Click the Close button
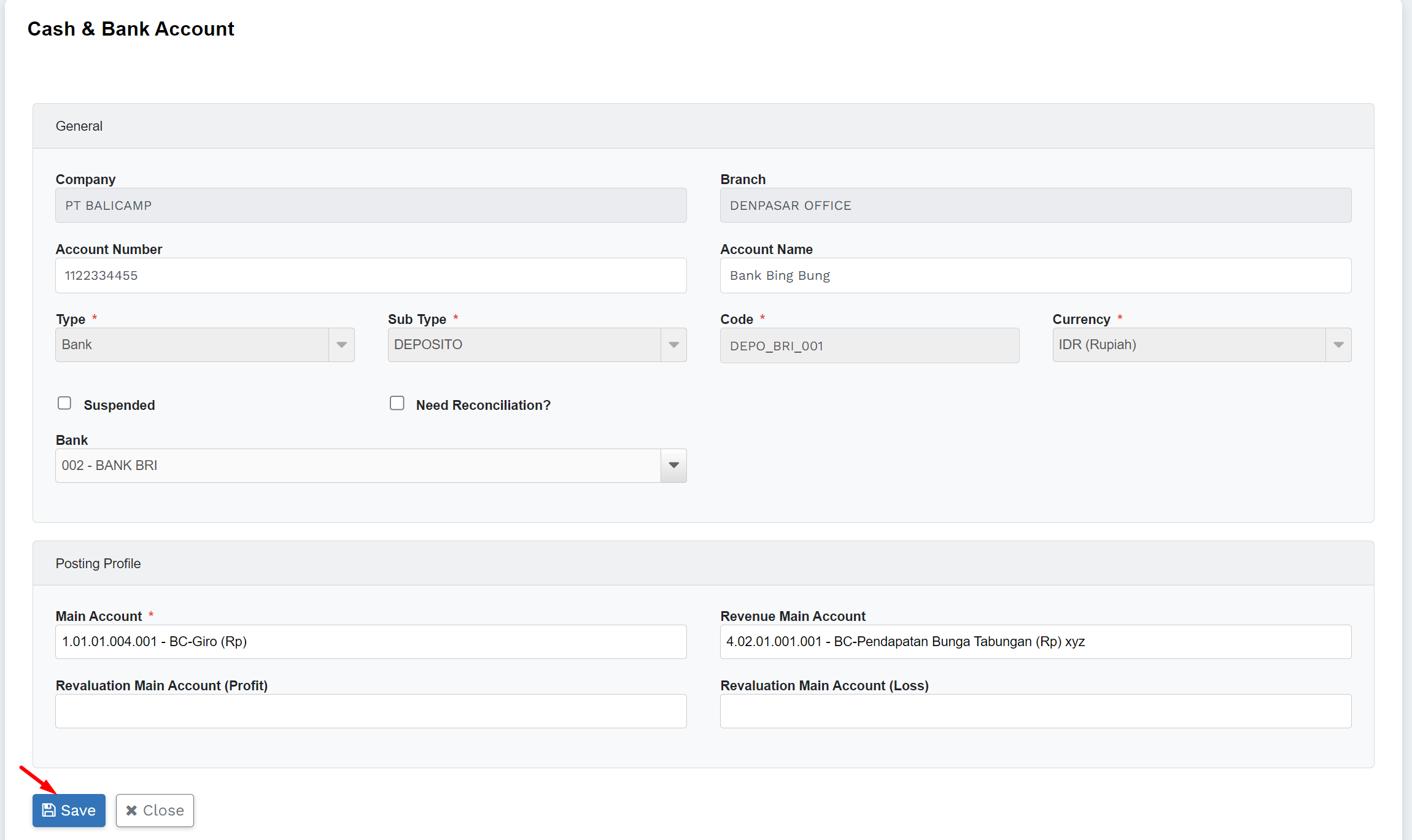The width and height of the screenshot is (1412, 840). coord(155,810)
